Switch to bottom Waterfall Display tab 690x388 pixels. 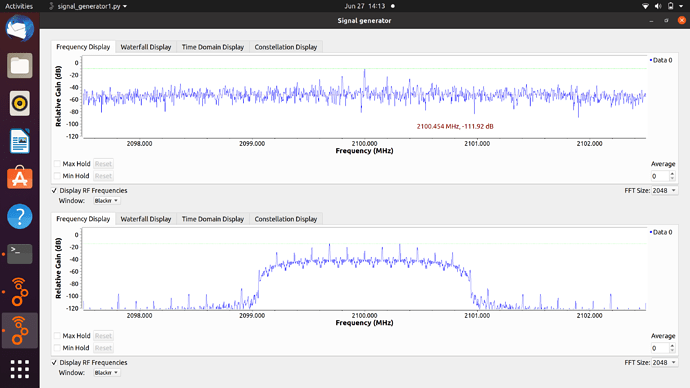click(x=146, y=219)
